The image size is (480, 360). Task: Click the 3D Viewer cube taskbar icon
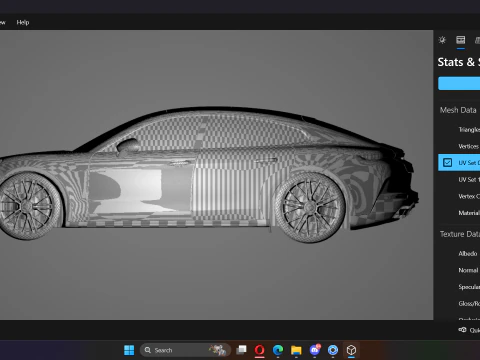351,350
